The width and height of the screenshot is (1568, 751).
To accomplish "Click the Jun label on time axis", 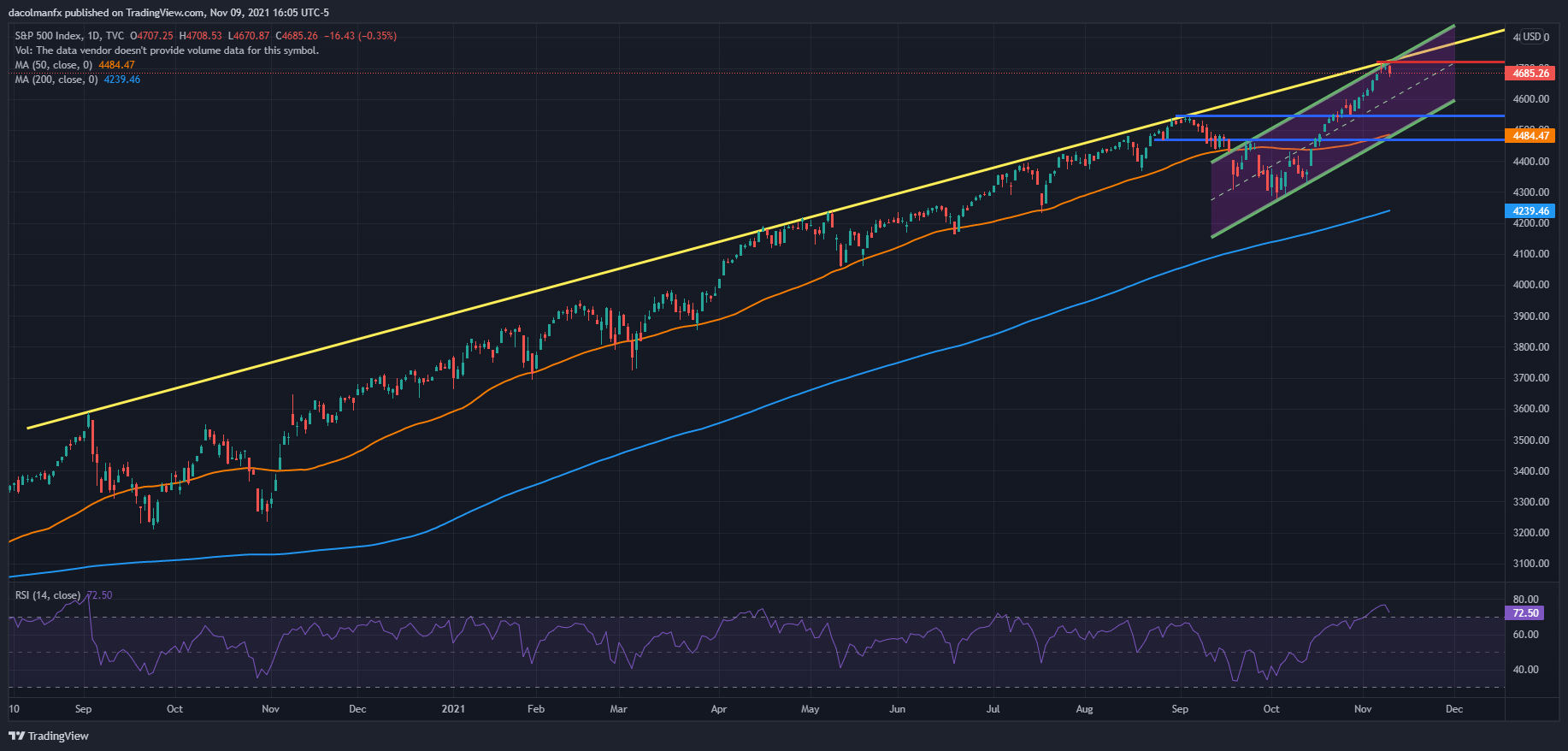I will [898, 709].
